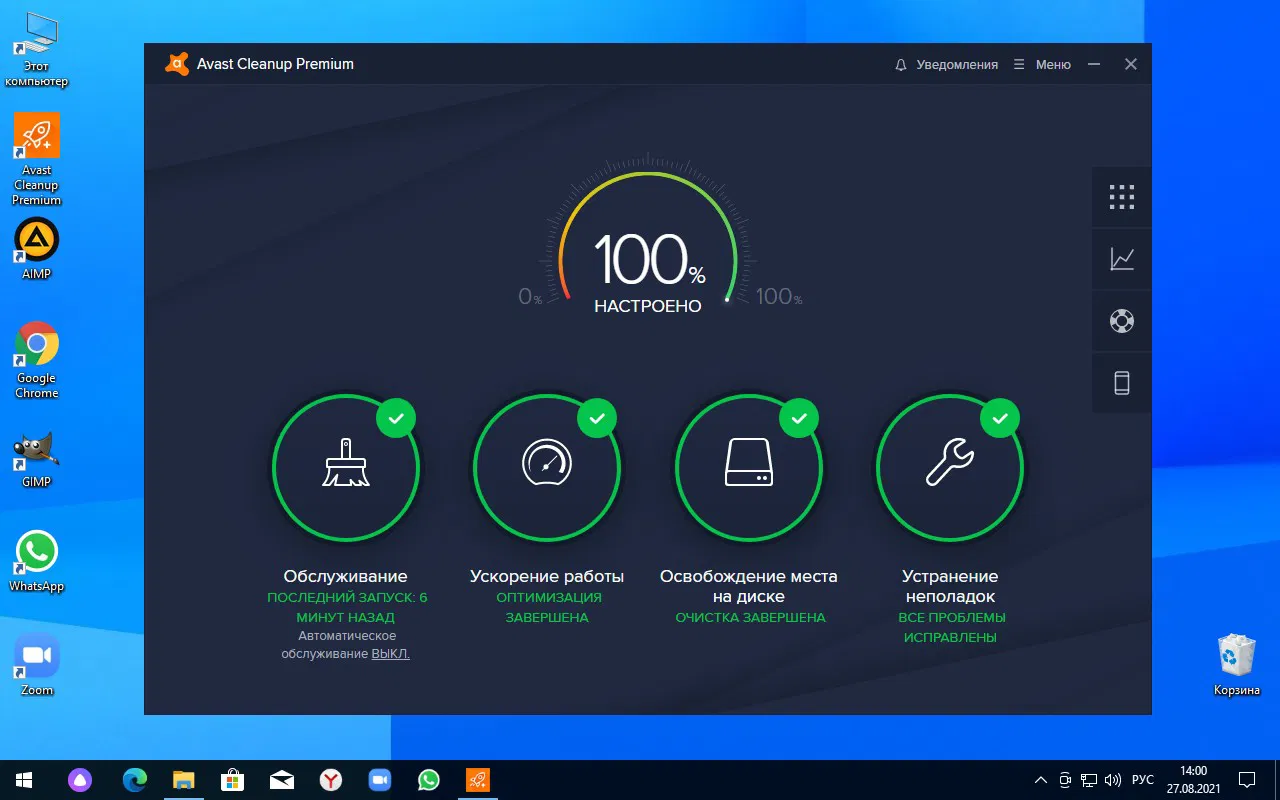Launch GIMP from the desktop
The width and height of the screenshot is (1280, 800).
coord(36,450)
